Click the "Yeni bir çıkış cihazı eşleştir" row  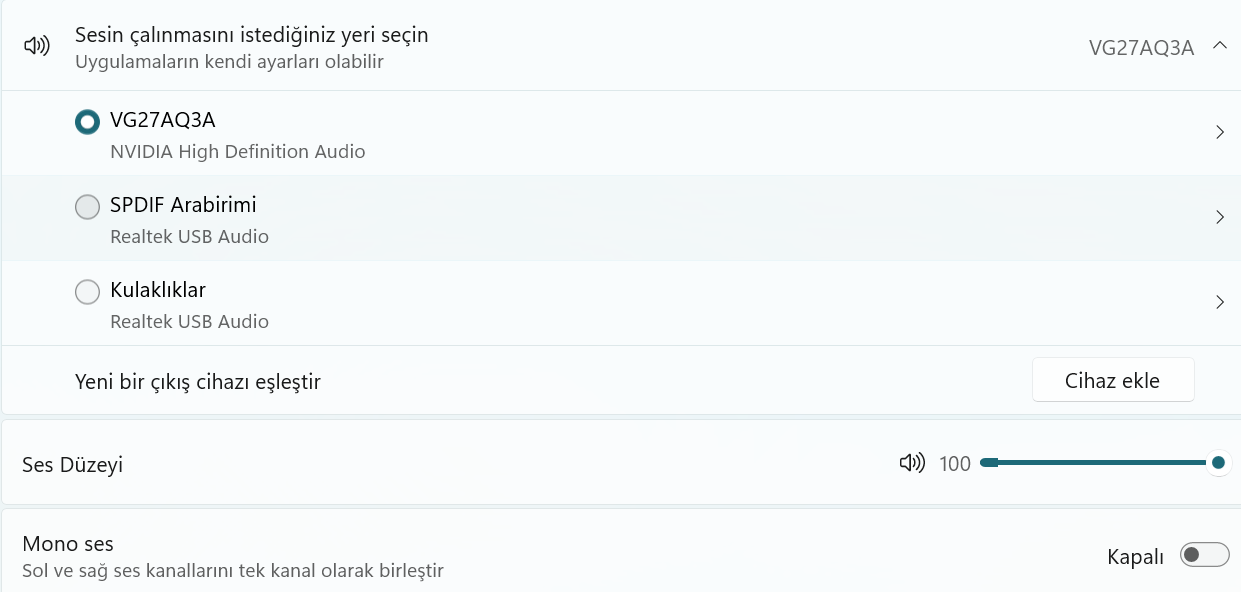(198, 381)
